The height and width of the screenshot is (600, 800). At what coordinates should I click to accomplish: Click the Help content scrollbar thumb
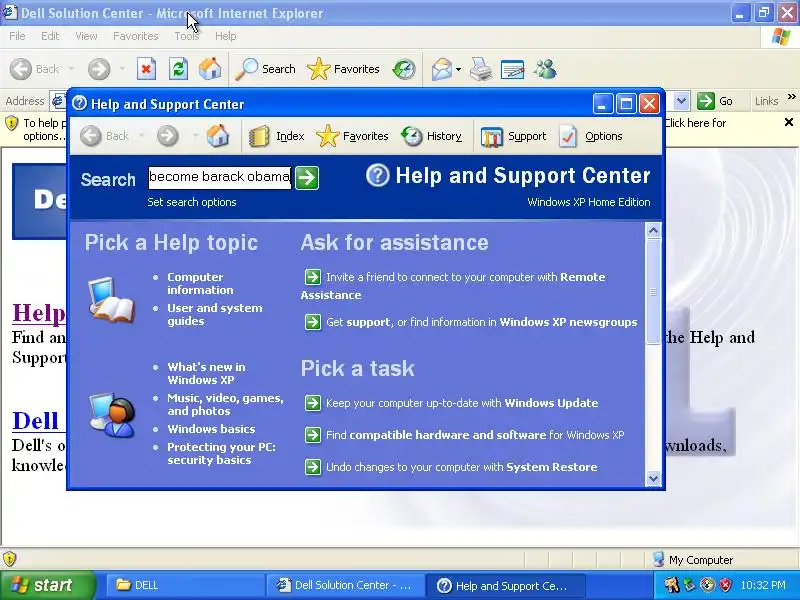(654, 292)
